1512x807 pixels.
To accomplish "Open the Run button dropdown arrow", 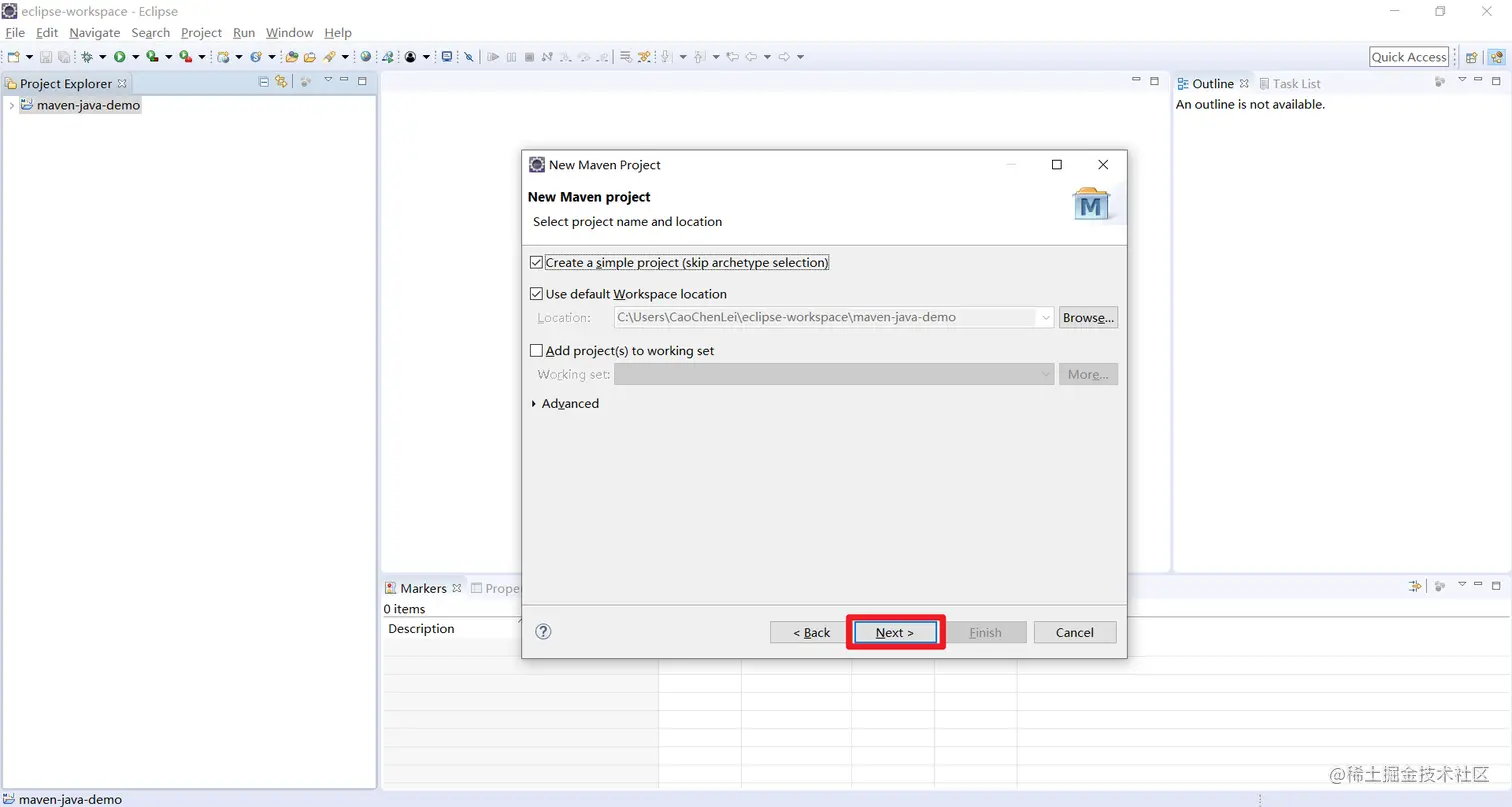I will (135, 57).
